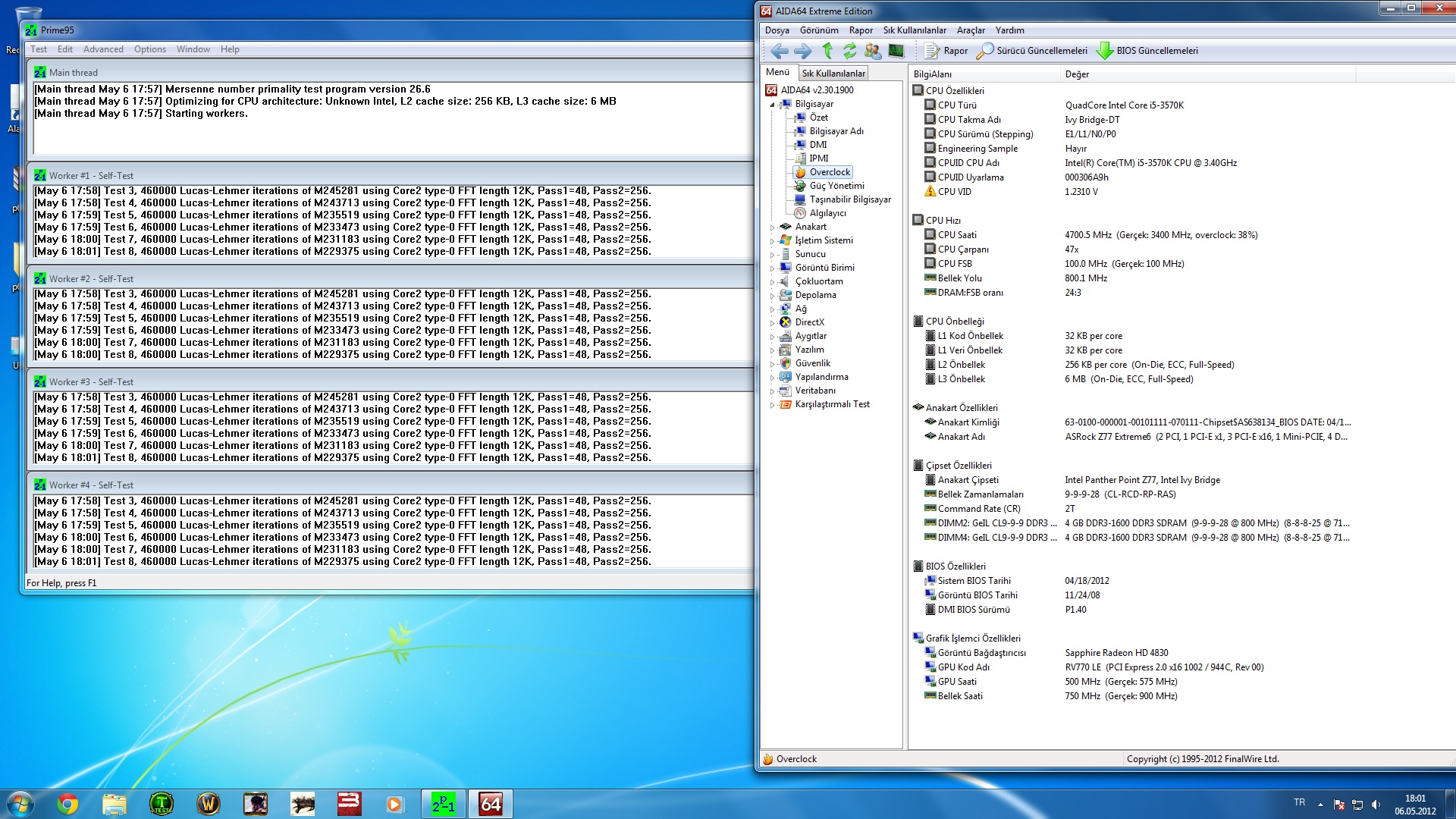Click the monitor diagnostics toolbar icon
The height and width of the screenshot is (819, 1456).
coord(896,51)
